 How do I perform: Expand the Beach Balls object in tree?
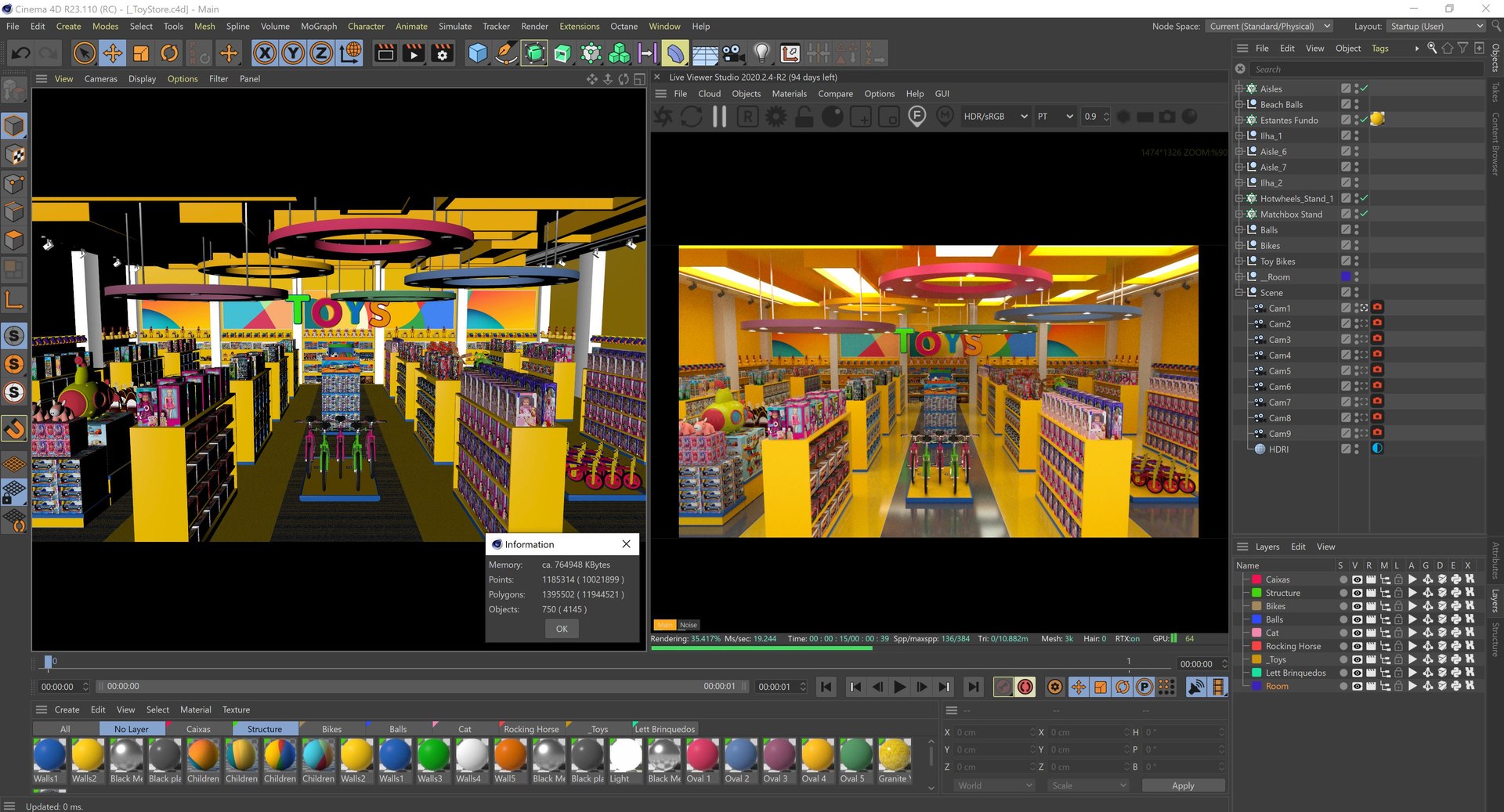click(1239, 104)
